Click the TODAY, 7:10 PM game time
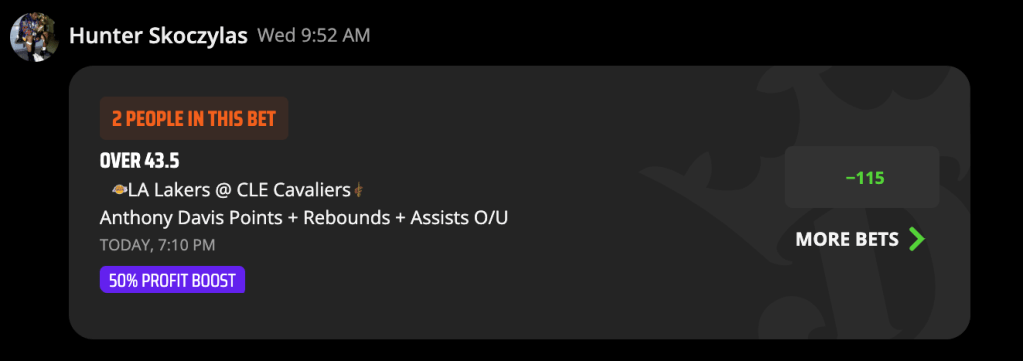Viewport: 1023px width, 361px height. tap(157, 245)
